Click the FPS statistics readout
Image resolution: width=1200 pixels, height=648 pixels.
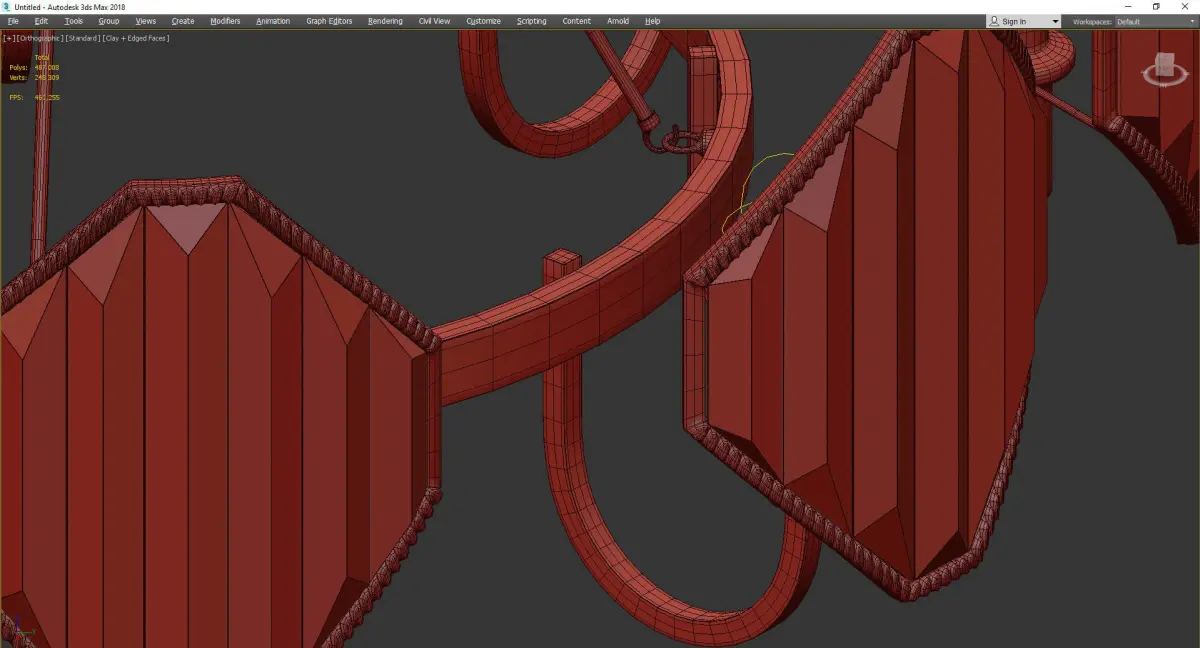pyautogui.click(x=34, y=97)
